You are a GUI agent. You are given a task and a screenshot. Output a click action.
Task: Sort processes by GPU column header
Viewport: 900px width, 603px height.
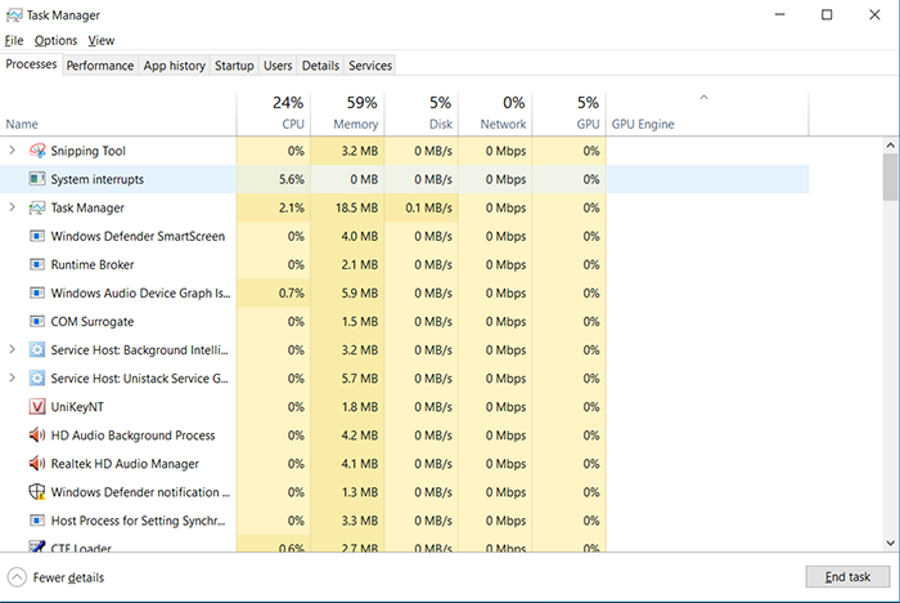(x=569, y=114)
